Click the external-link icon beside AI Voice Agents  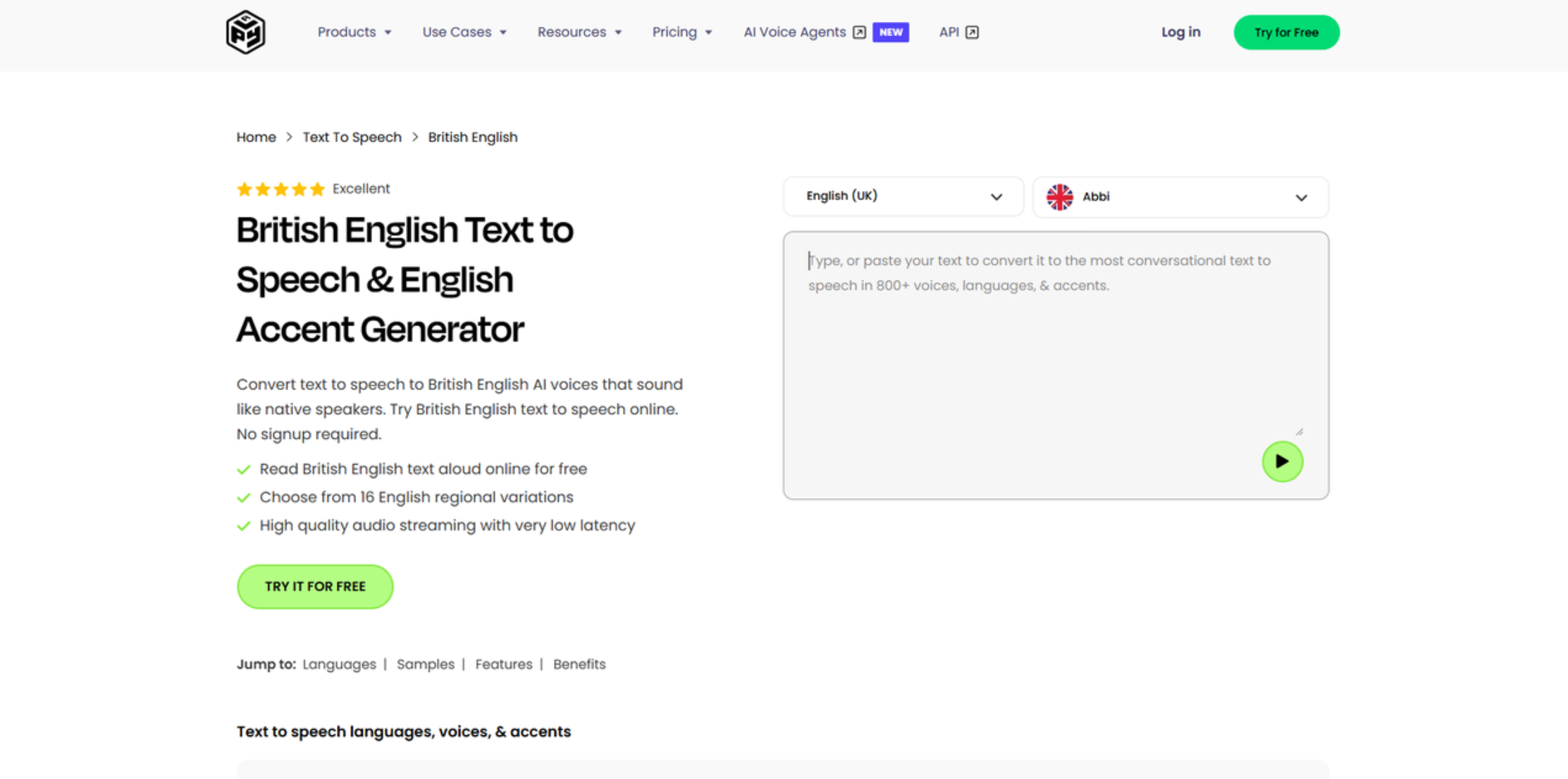click(859, 32)
